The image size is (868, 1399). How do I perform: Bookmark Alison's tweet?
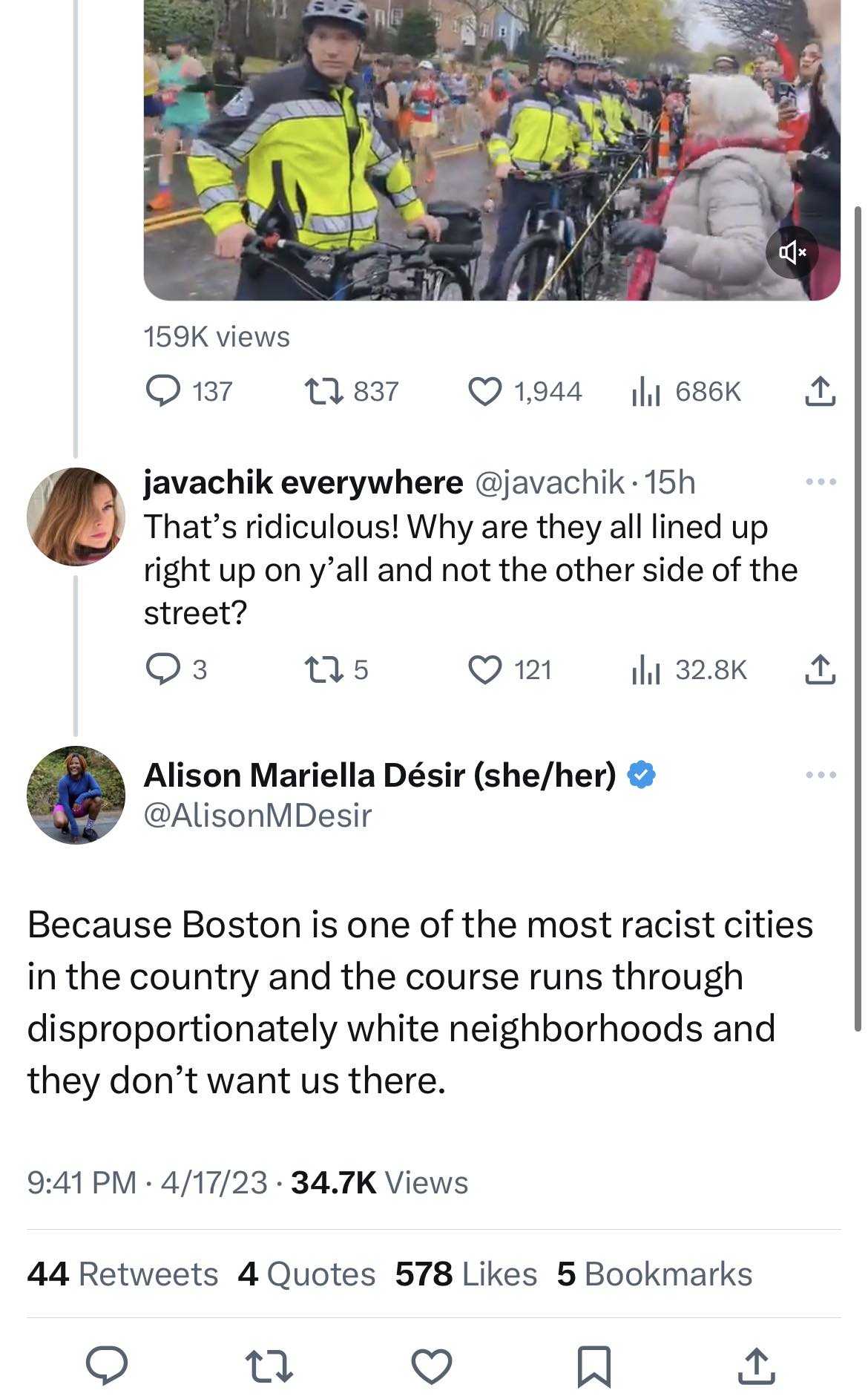click(594, 1366)
